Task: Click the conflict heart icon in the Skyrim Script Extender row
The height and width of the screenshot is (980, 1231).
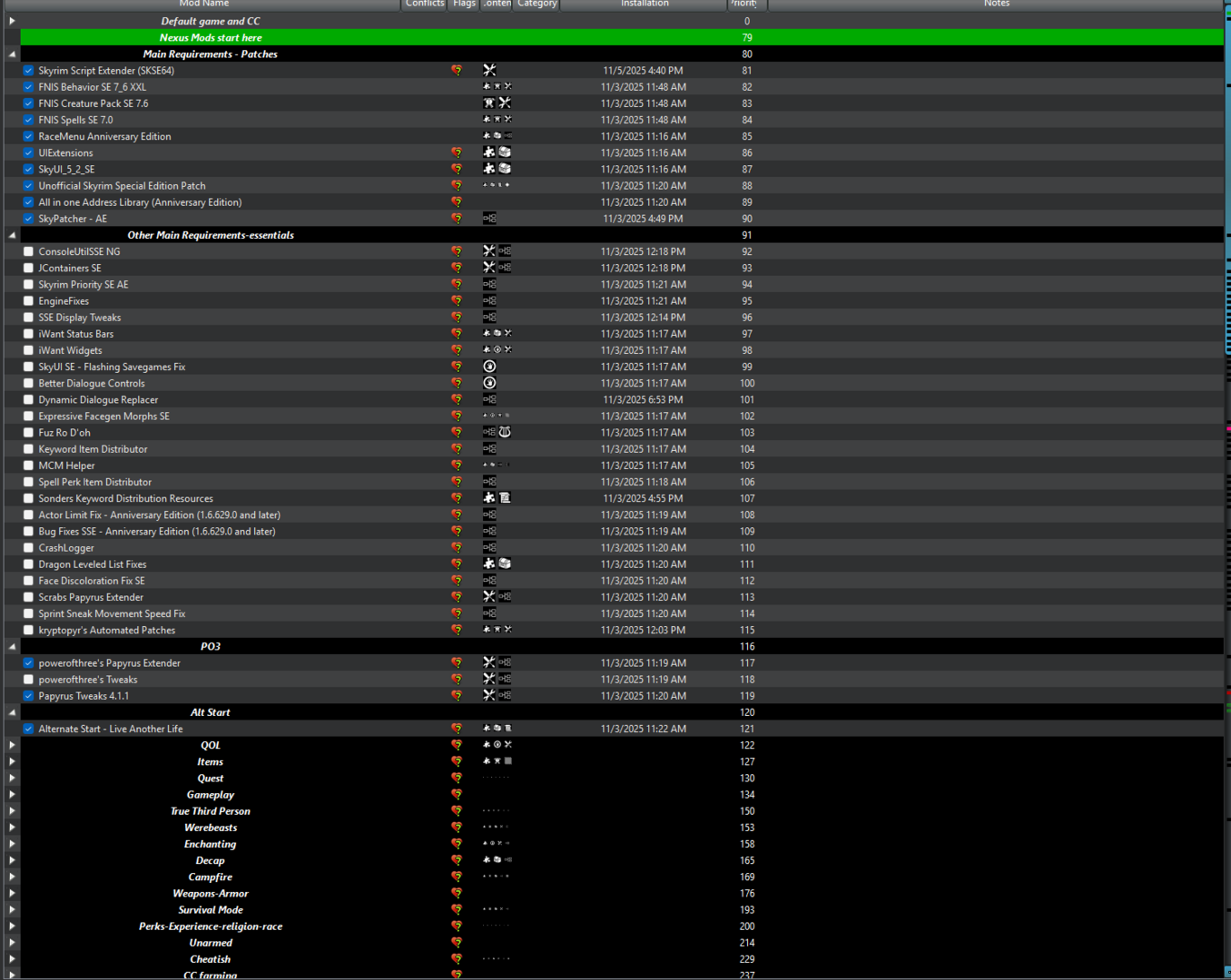Action: click(x=457, y=71)
